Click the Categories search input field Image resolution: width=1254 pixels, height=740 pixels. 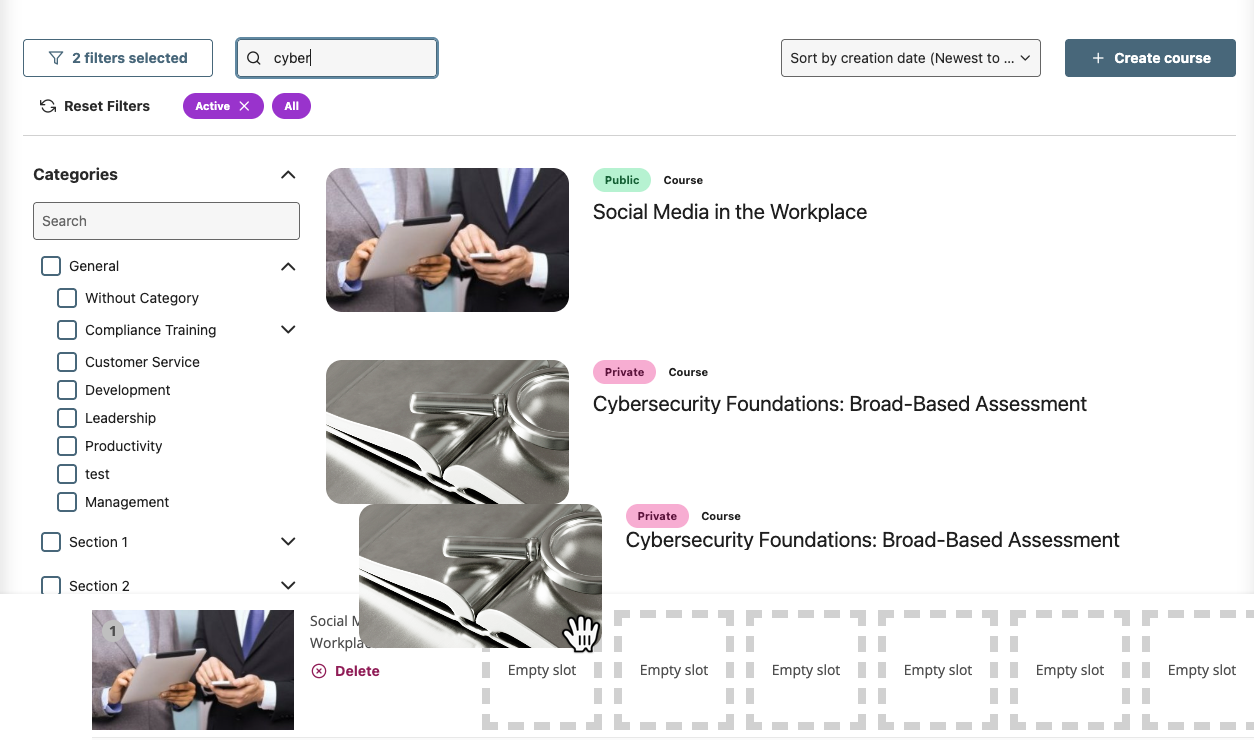click(x=166, y=221)
